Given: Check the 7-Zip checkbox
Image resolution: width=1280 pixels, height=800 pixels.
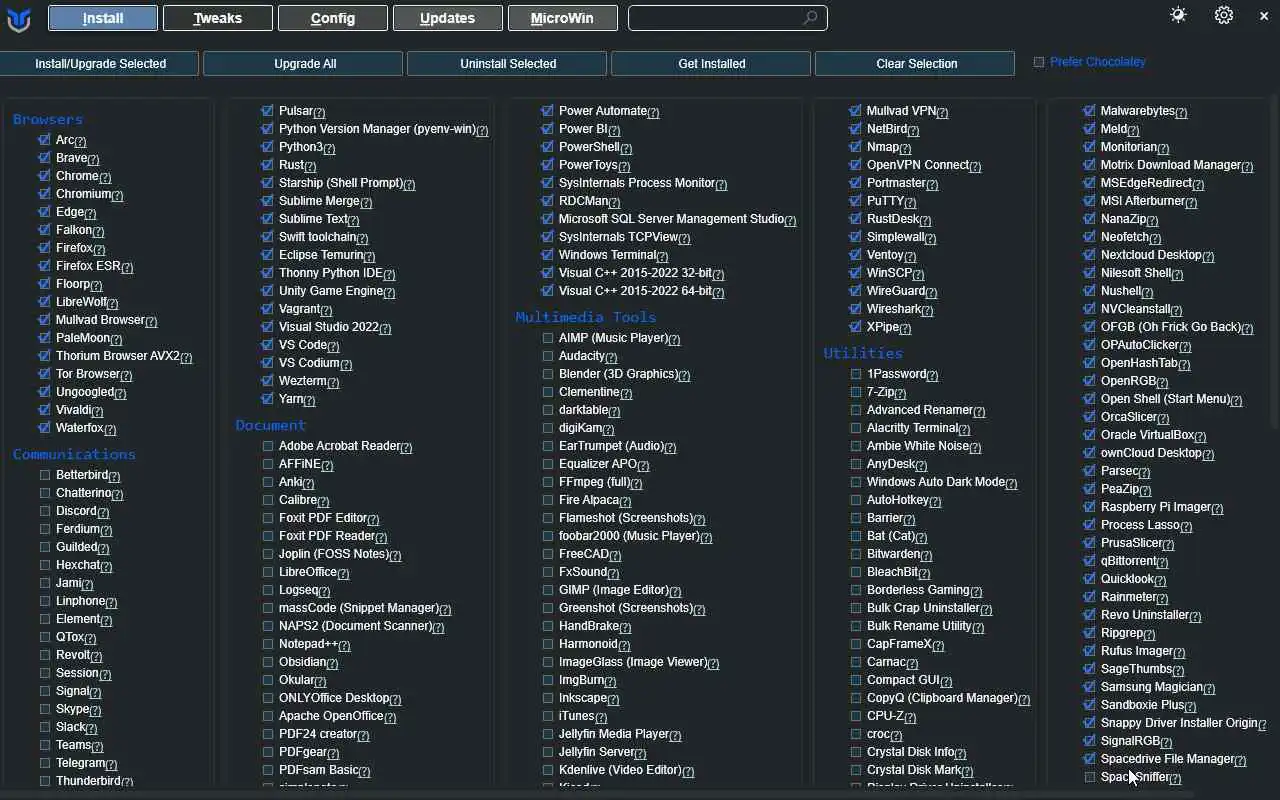Looking at the screenshot, I should (x=856, y=392).
